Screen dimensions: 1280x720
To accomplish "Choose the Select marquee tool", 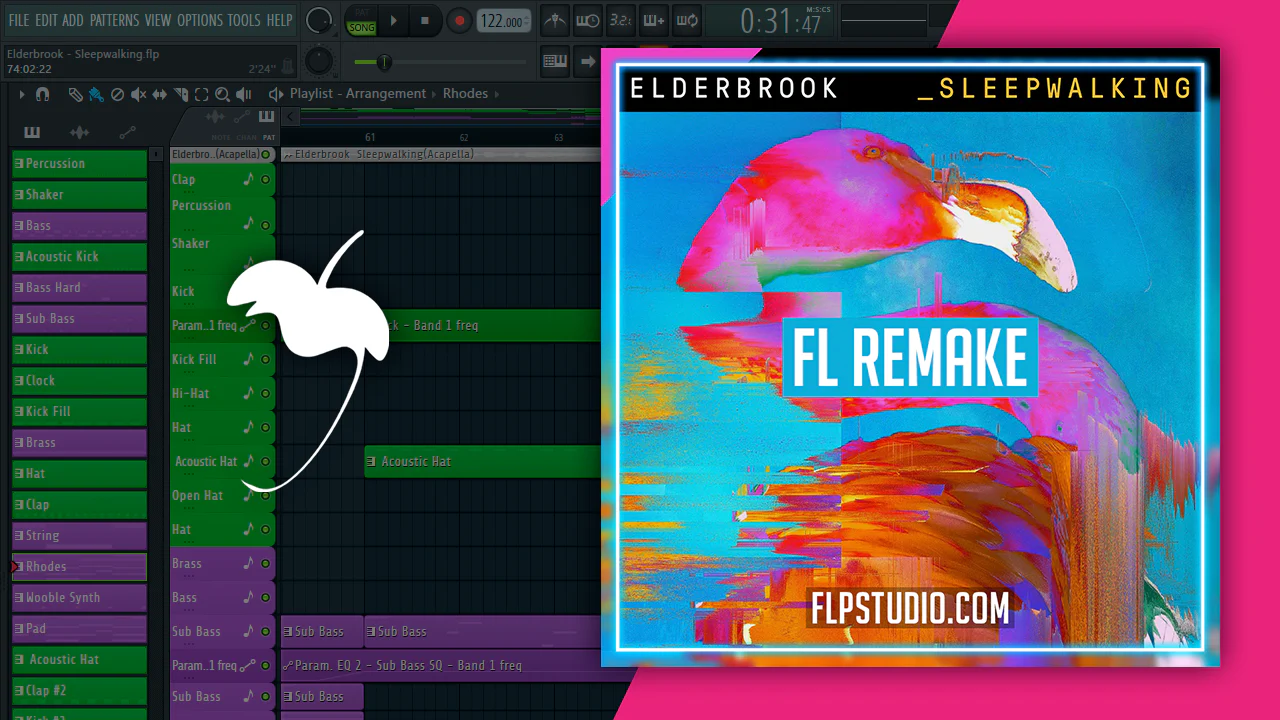I will click(x=202, y=94).
